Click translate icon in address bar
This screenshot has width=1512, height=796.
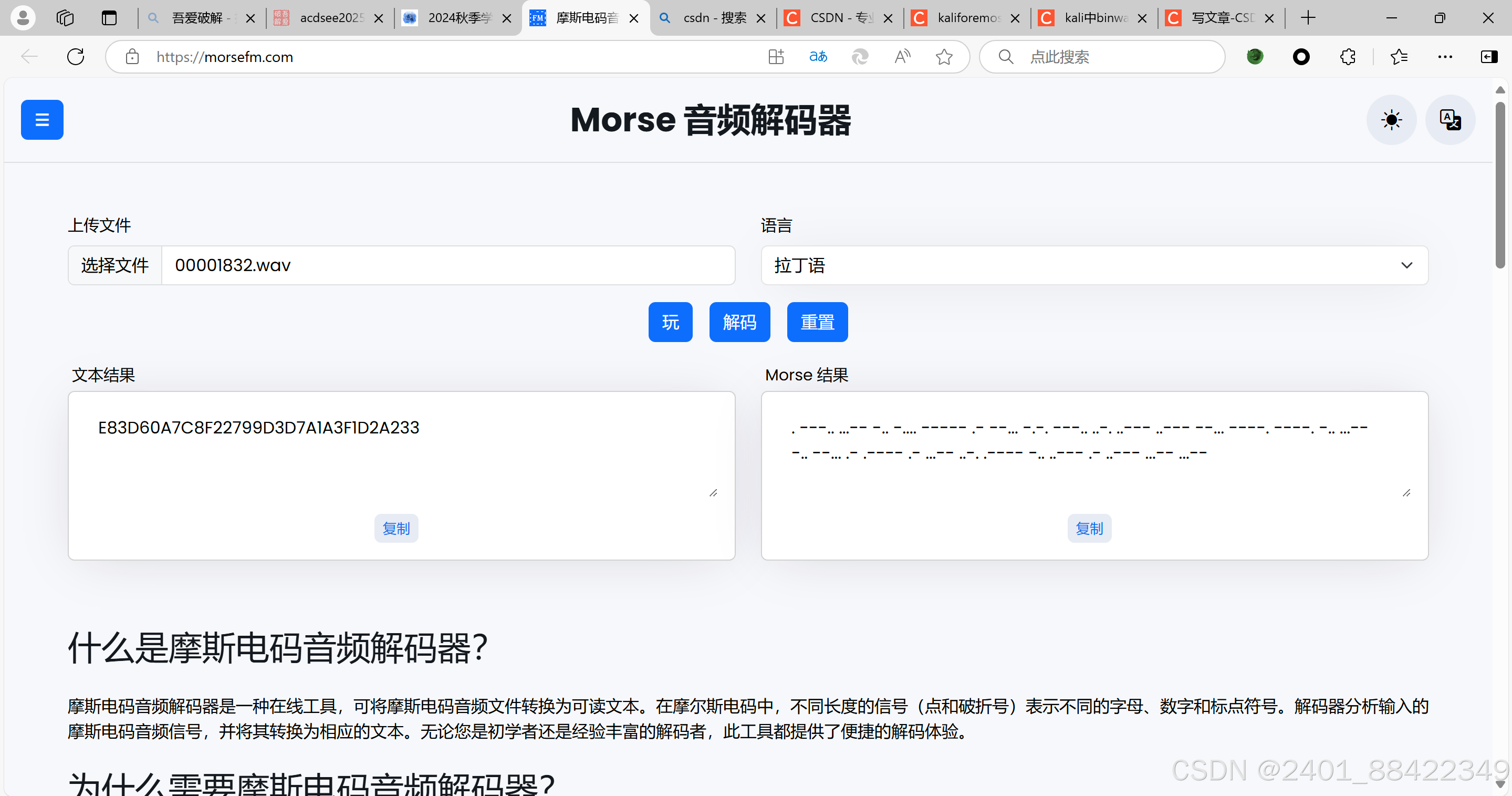coord(818,57)
